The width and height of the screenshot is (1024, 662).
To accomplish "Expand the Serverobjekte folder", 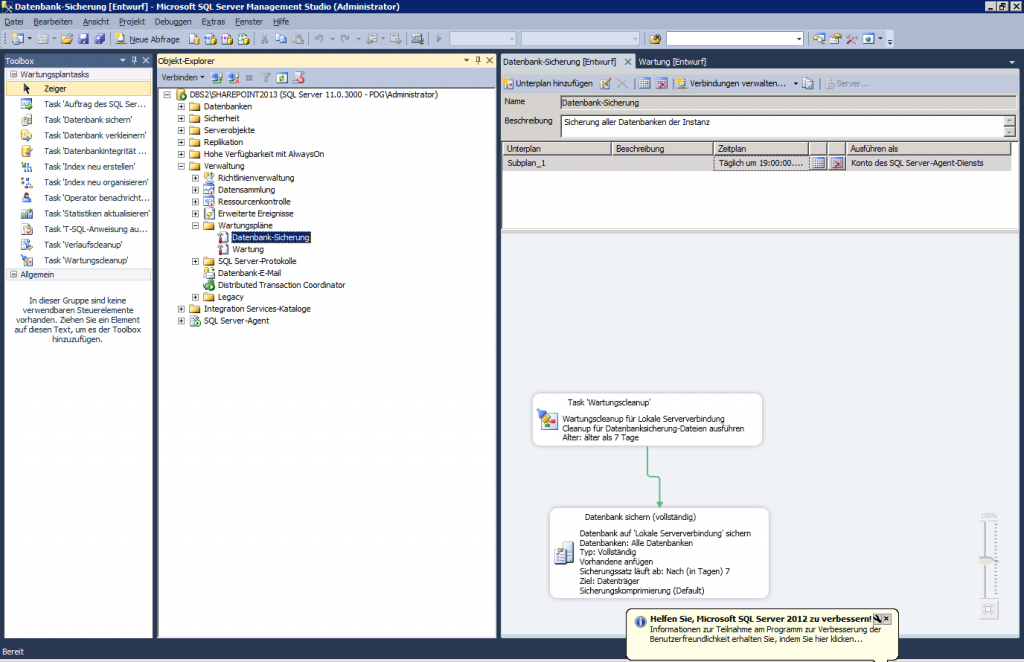I will click(x=181, y=130).
